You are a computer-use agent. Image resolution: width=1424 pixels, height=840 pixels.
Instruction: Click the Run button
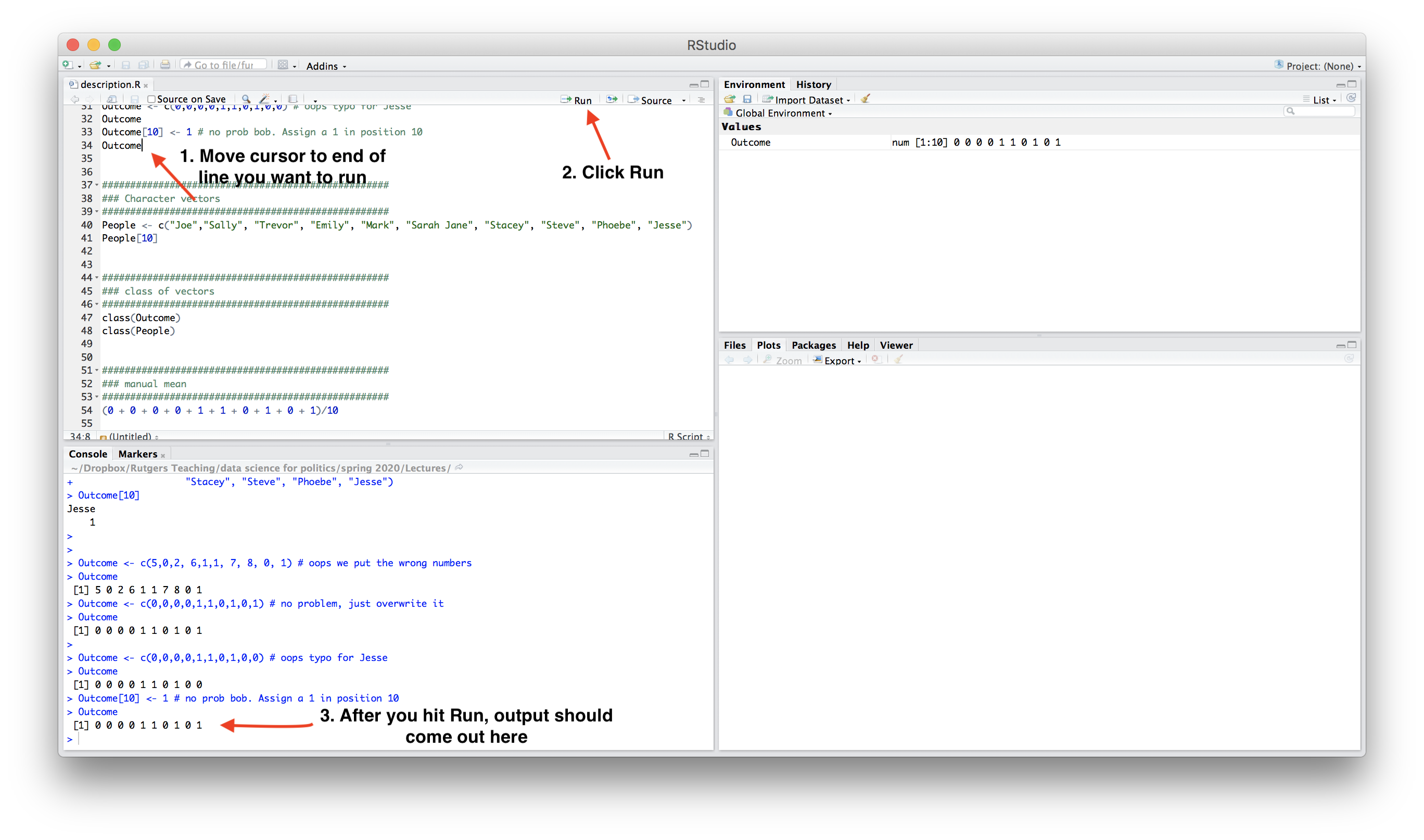click(577, 100)
